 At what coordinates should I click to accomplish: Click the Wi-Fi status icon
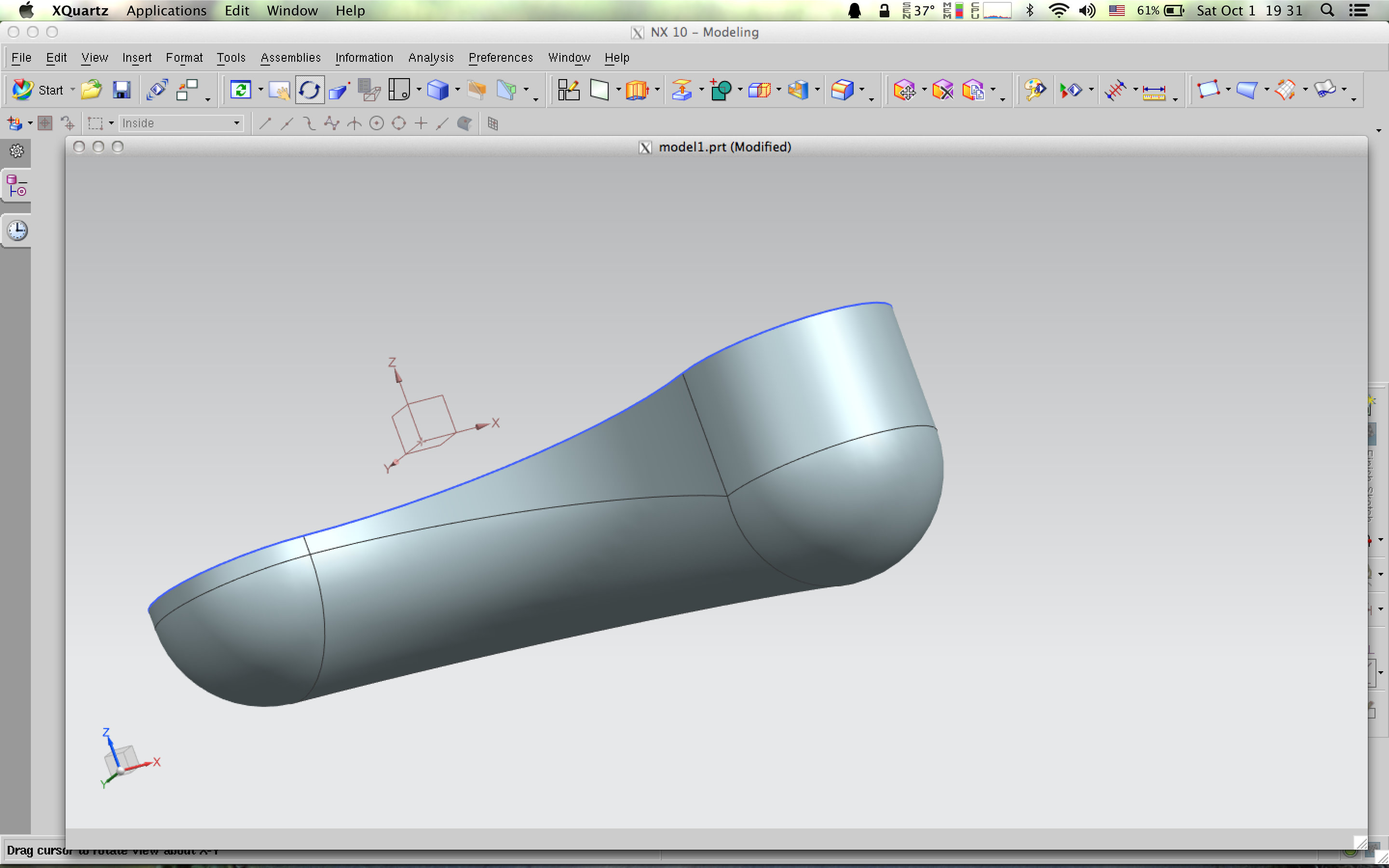(x=1059, y=10)
